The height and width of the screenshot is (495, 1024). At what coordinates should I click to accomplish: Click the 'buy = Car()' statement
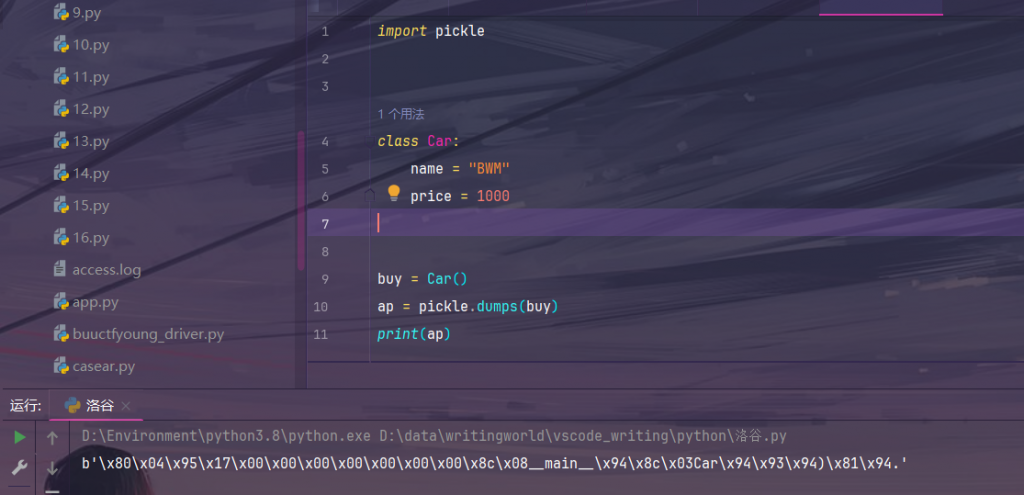(x=423, y=279)
